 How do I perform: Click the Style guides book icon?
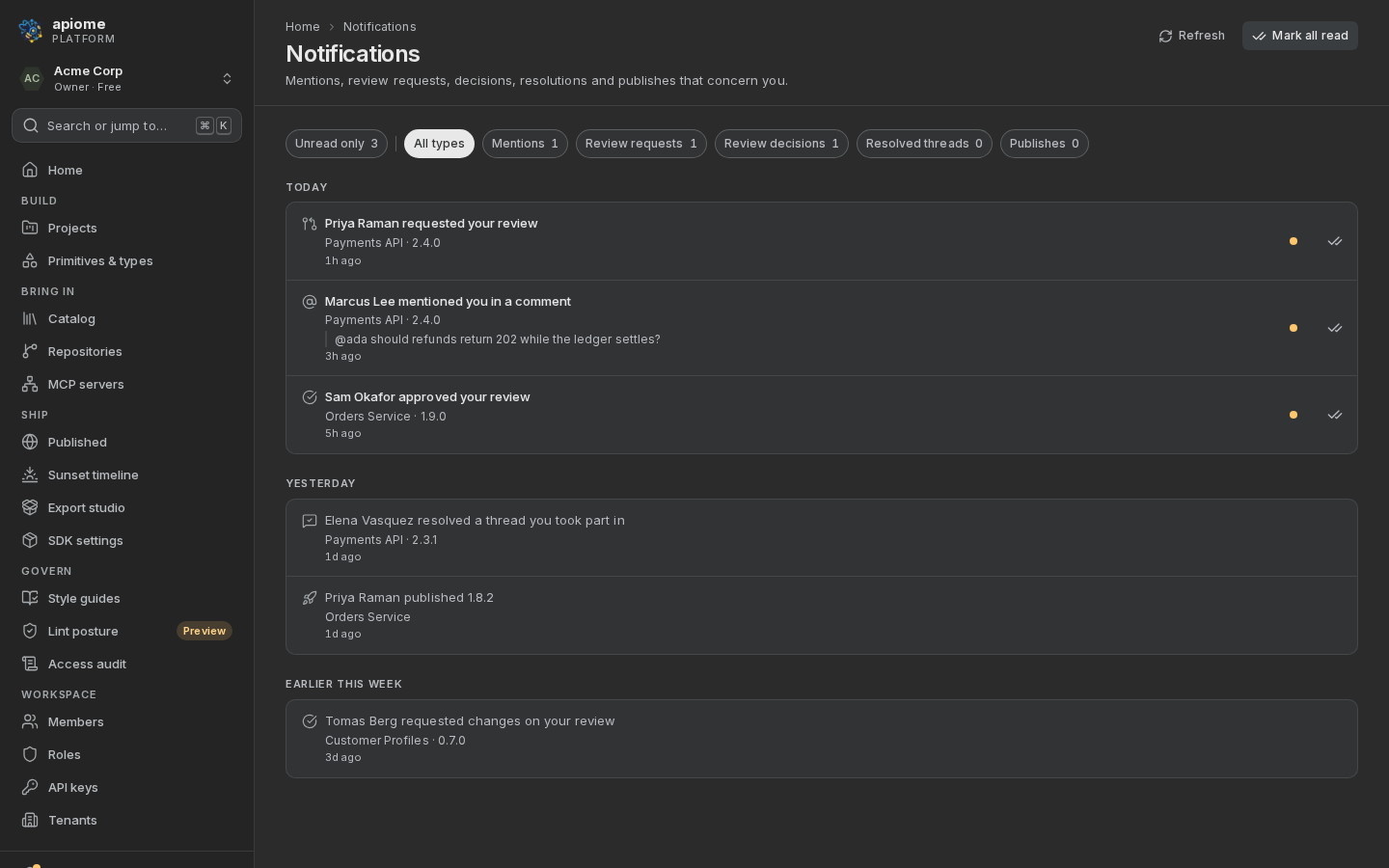(30, 598)
